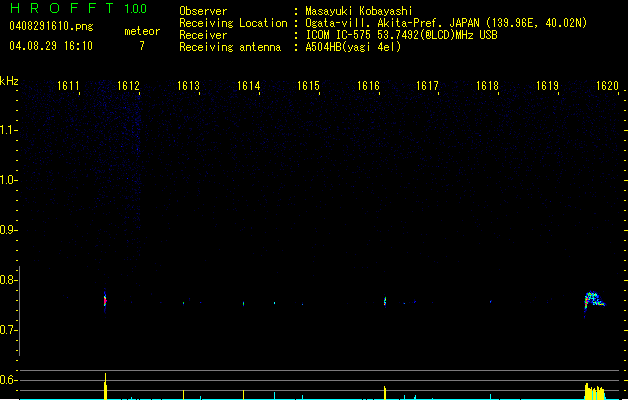
Task: Click the 1620 time axis label
Action: [x=607, y=86]
